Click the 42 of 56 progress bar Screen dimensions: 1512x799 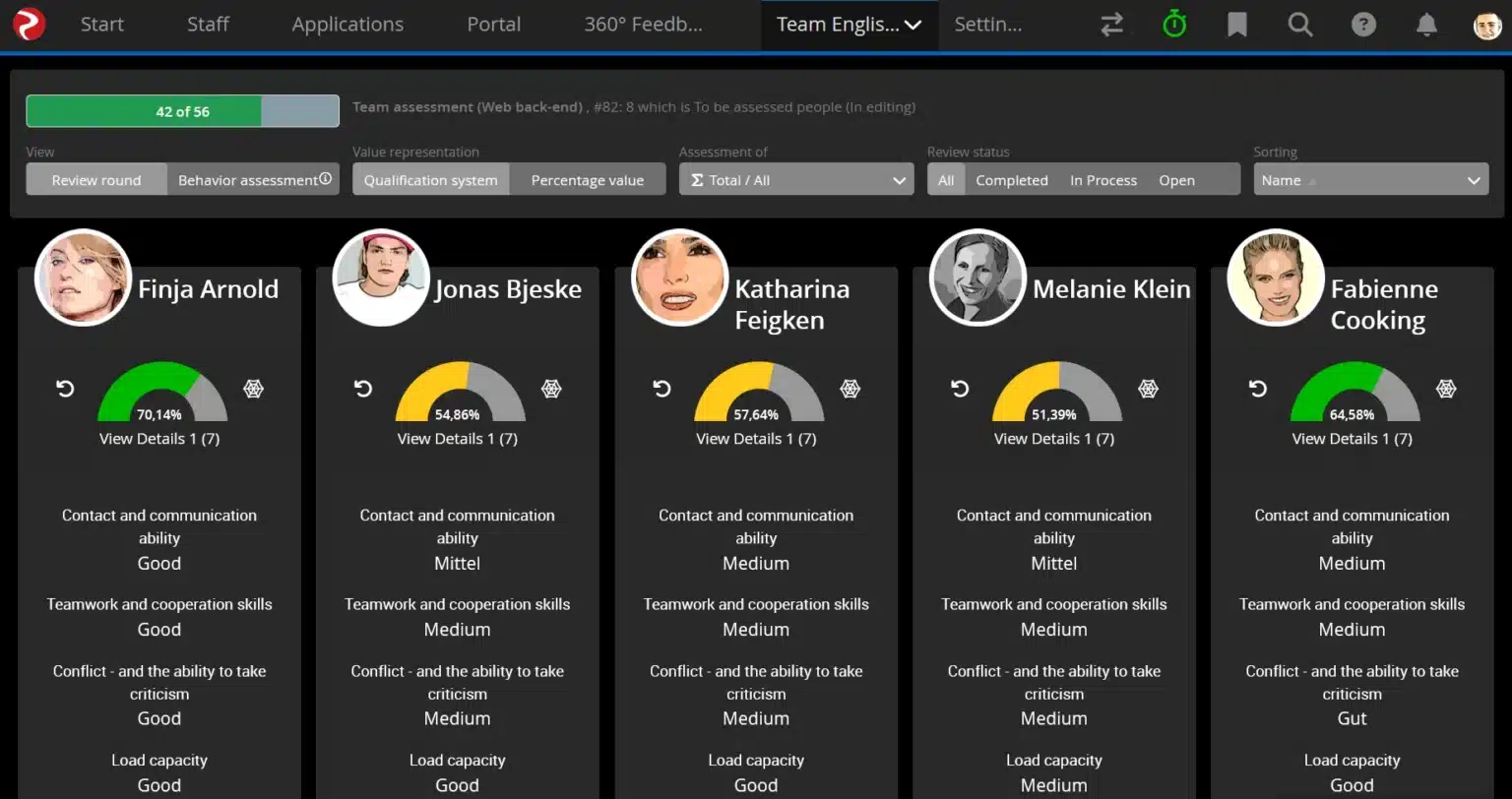coord(181,110)
